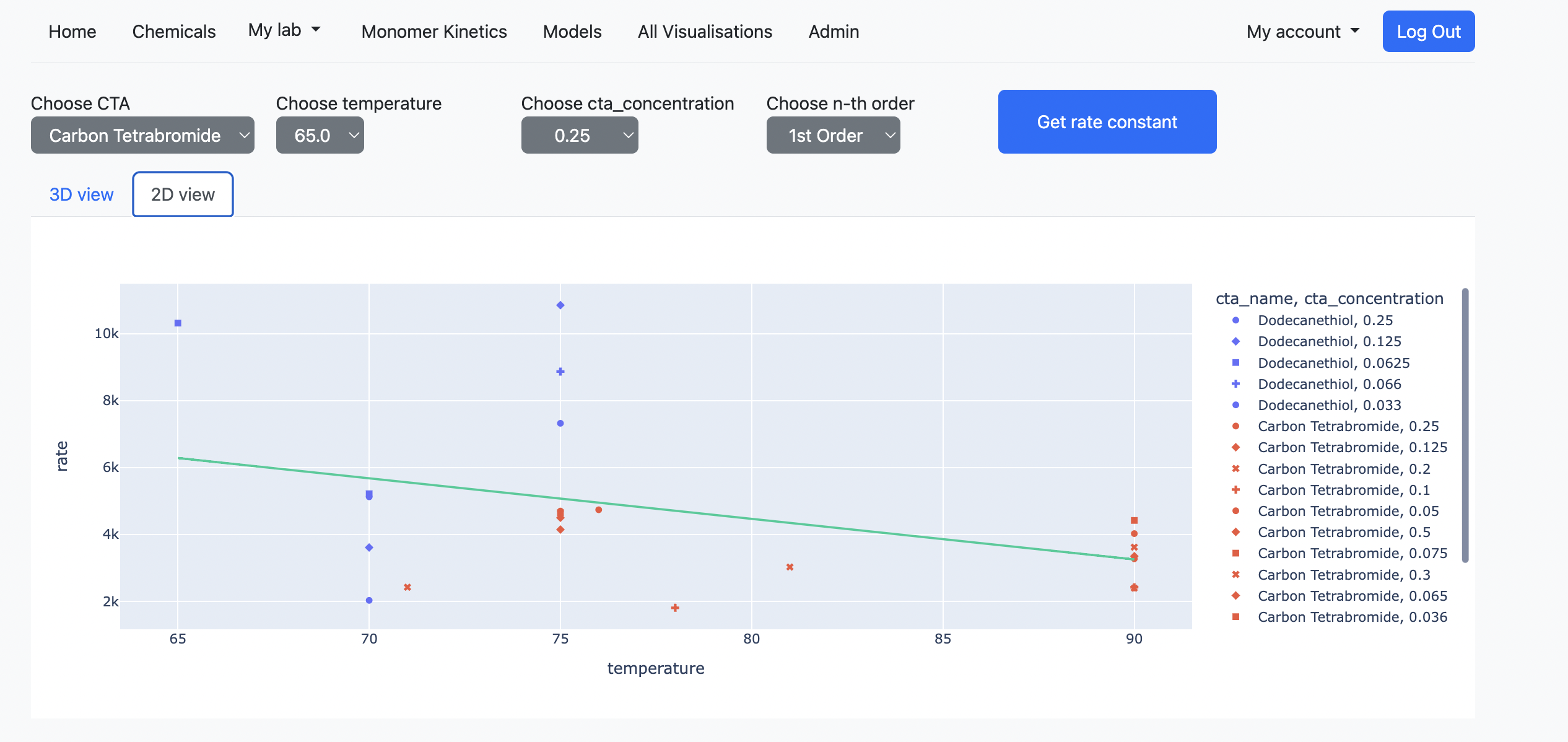
Task: Click the Dodecanethiol, 0.066 plus legend icon
Action: pyautogui.click(x=1235, y=383)
